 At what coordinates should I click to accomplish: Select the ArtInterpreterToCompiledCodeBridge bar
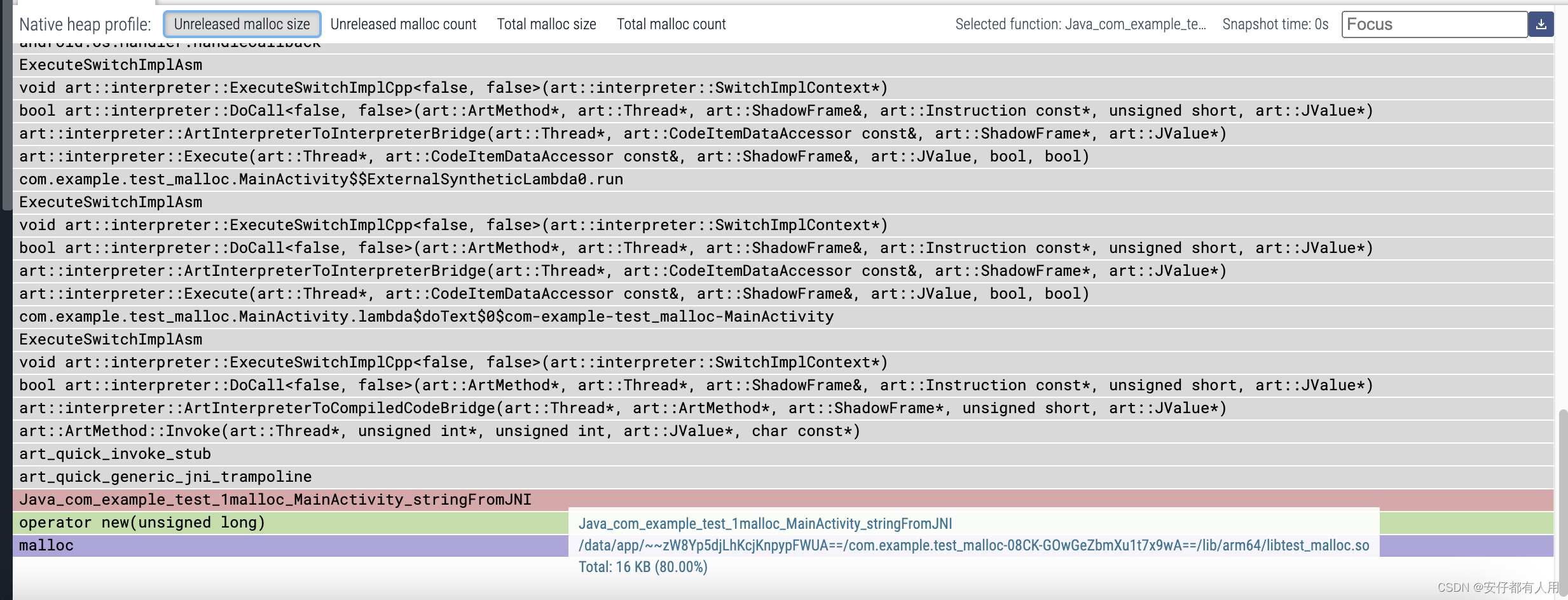coord(783,408)
